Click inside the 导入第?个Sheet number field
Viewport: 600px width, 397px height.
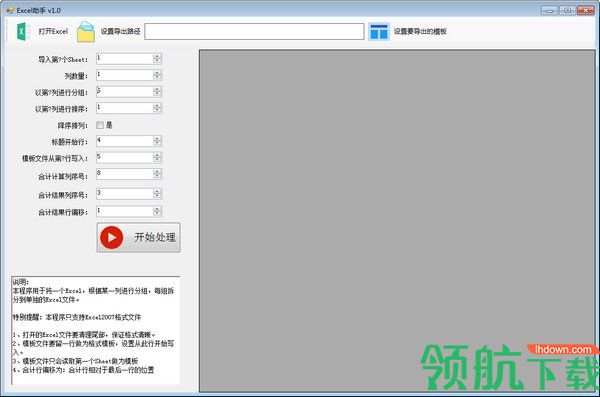pos(125,58)
